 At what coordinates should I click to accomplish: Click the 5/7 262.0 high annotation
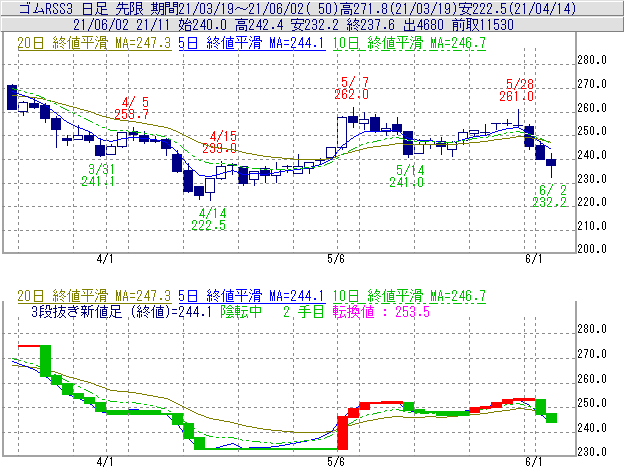(352, 88)
